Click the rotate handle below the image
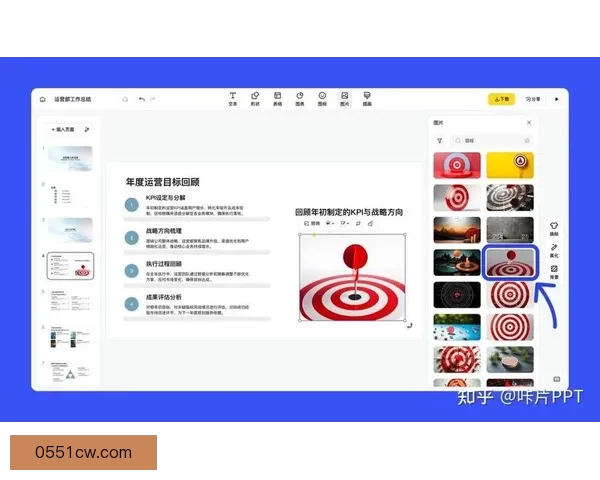The width and height of the screenshot is (600, 480). 410,325
